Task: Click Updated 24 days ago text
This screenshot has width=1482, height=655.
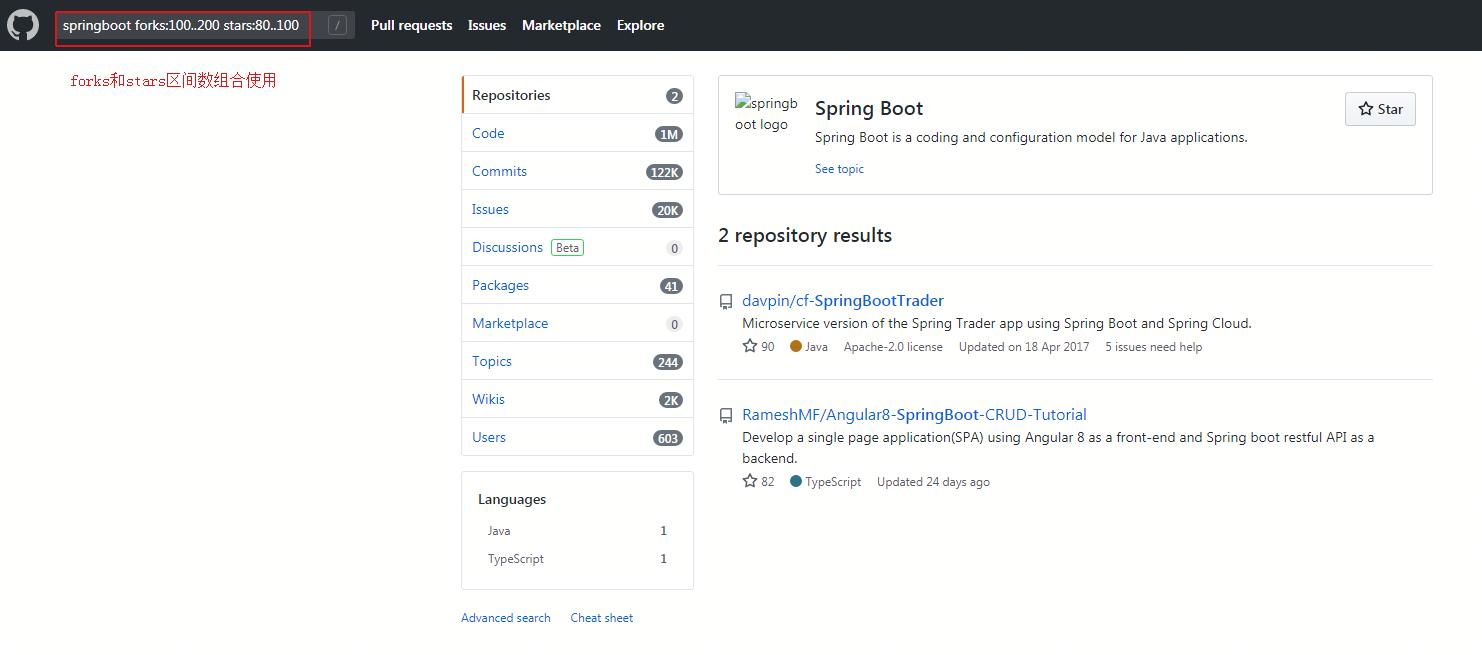Action: coord(933,482)
